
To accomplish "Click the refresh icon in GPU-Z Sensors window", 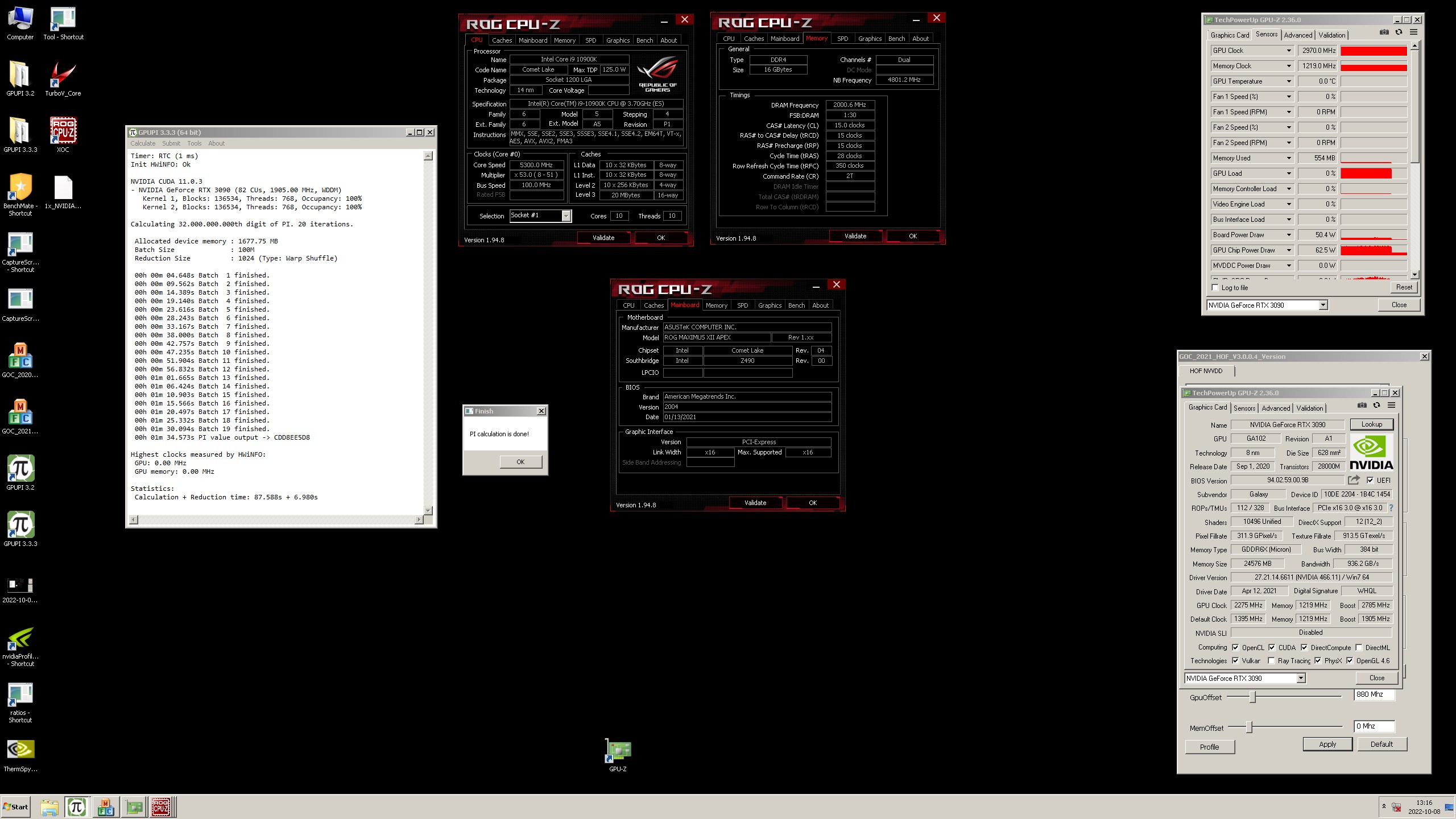I will 1399,32.
